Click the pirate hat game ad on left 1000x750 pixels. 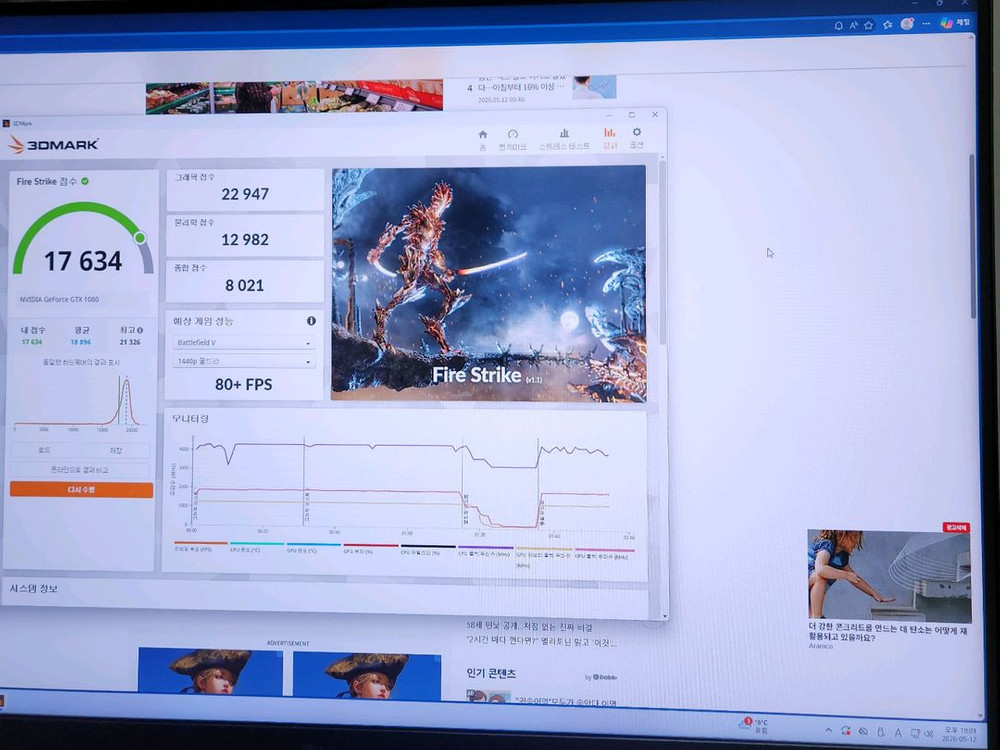(210, 672)
